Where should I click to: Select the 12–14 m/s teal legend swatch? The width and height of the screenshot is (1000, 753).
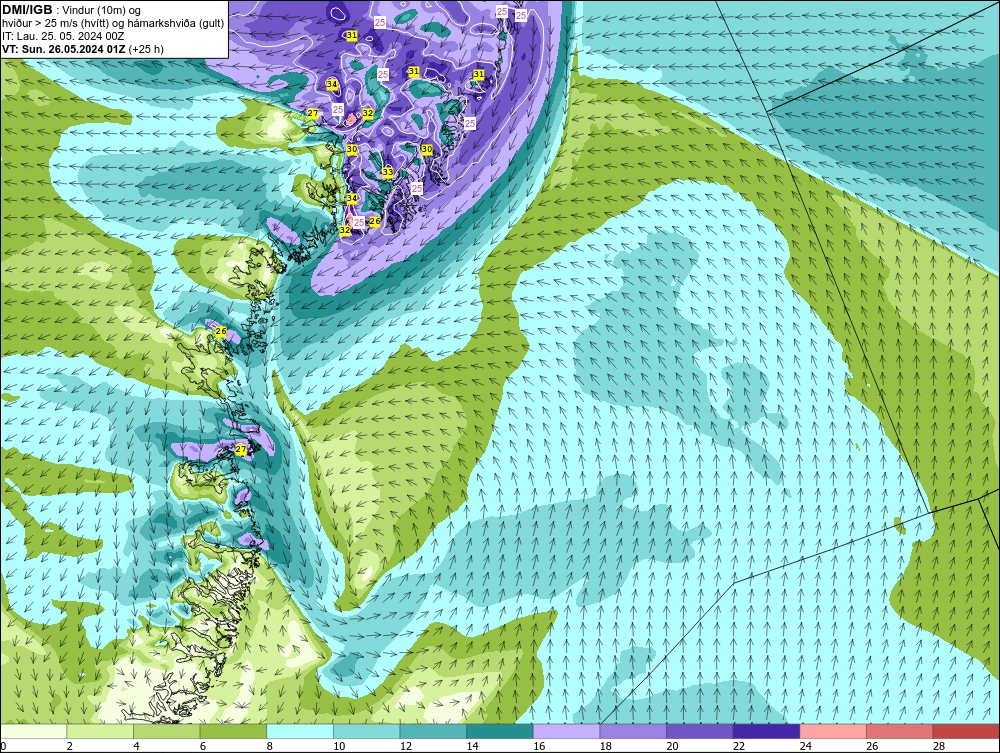click(433, 731)
